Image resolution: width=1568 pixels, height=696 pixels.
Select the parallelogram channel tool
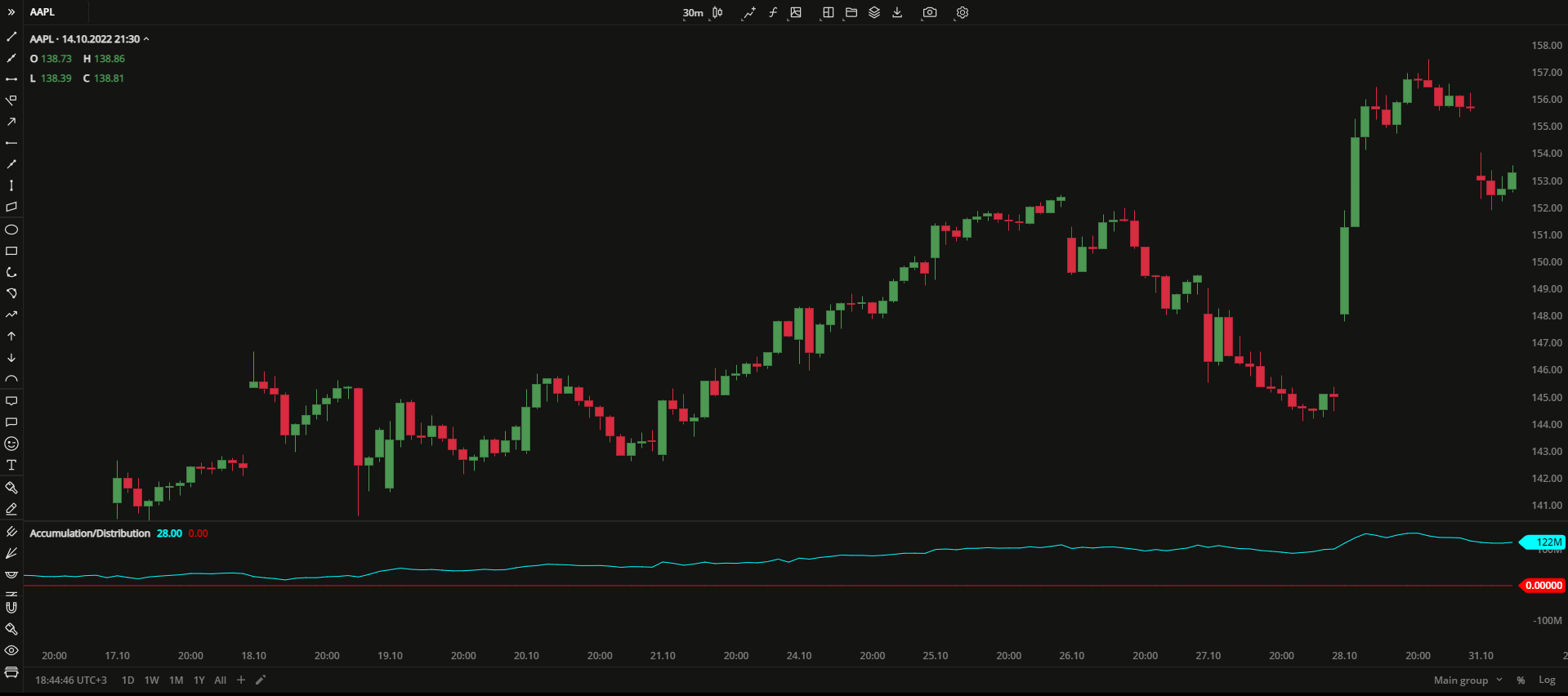coord(11,207)
